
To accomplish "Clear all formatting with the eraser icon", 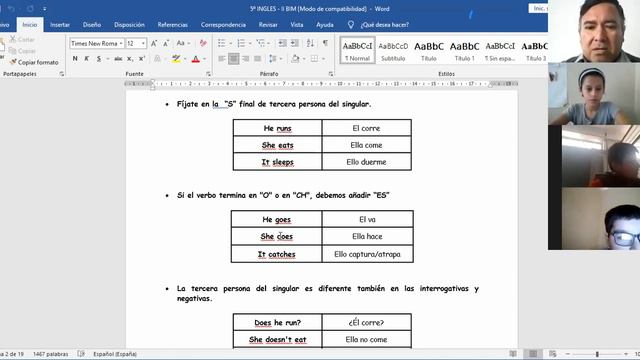I will point(203,43).
